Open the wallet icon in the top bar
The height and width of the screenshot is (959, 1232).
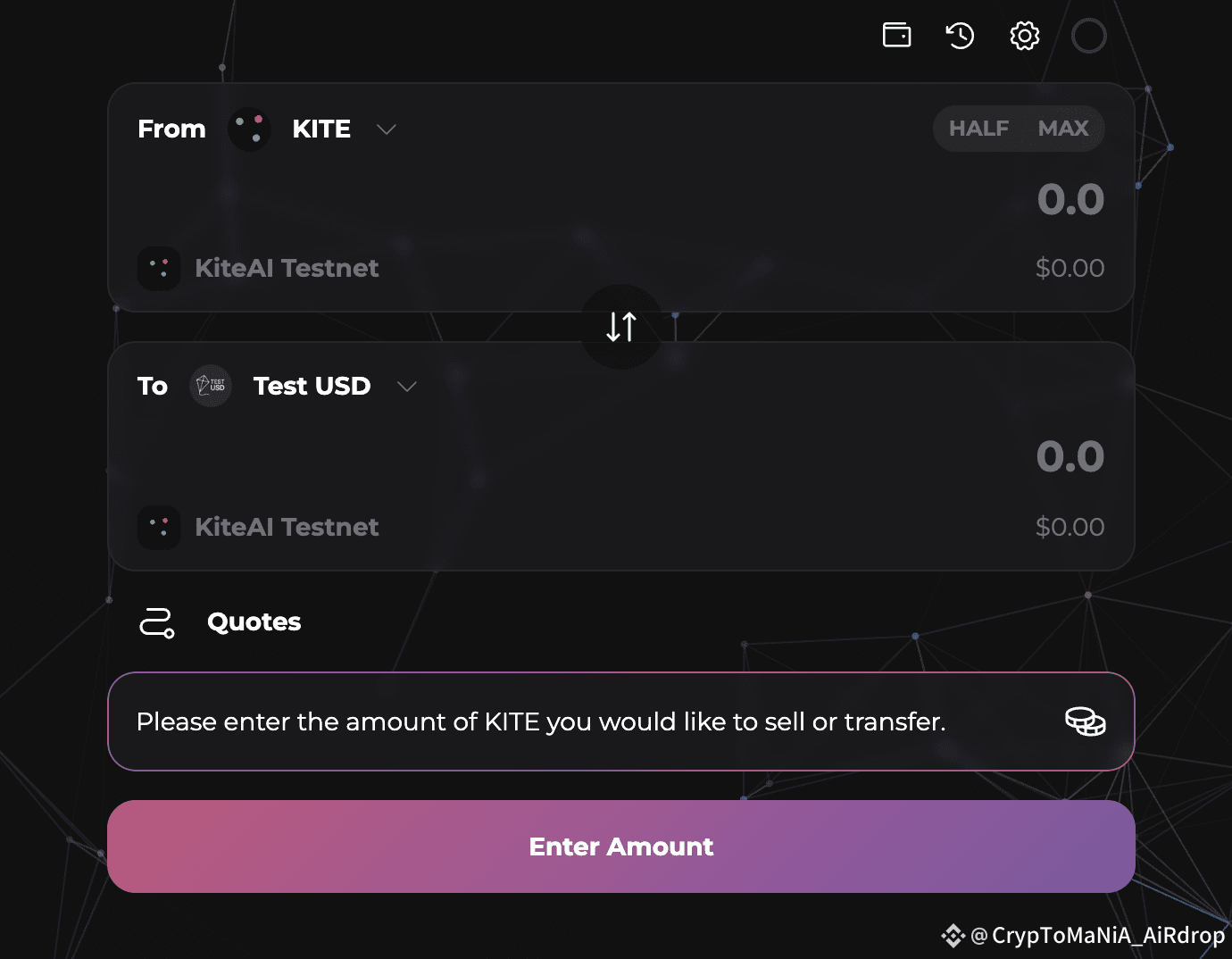tap(896, 35)
